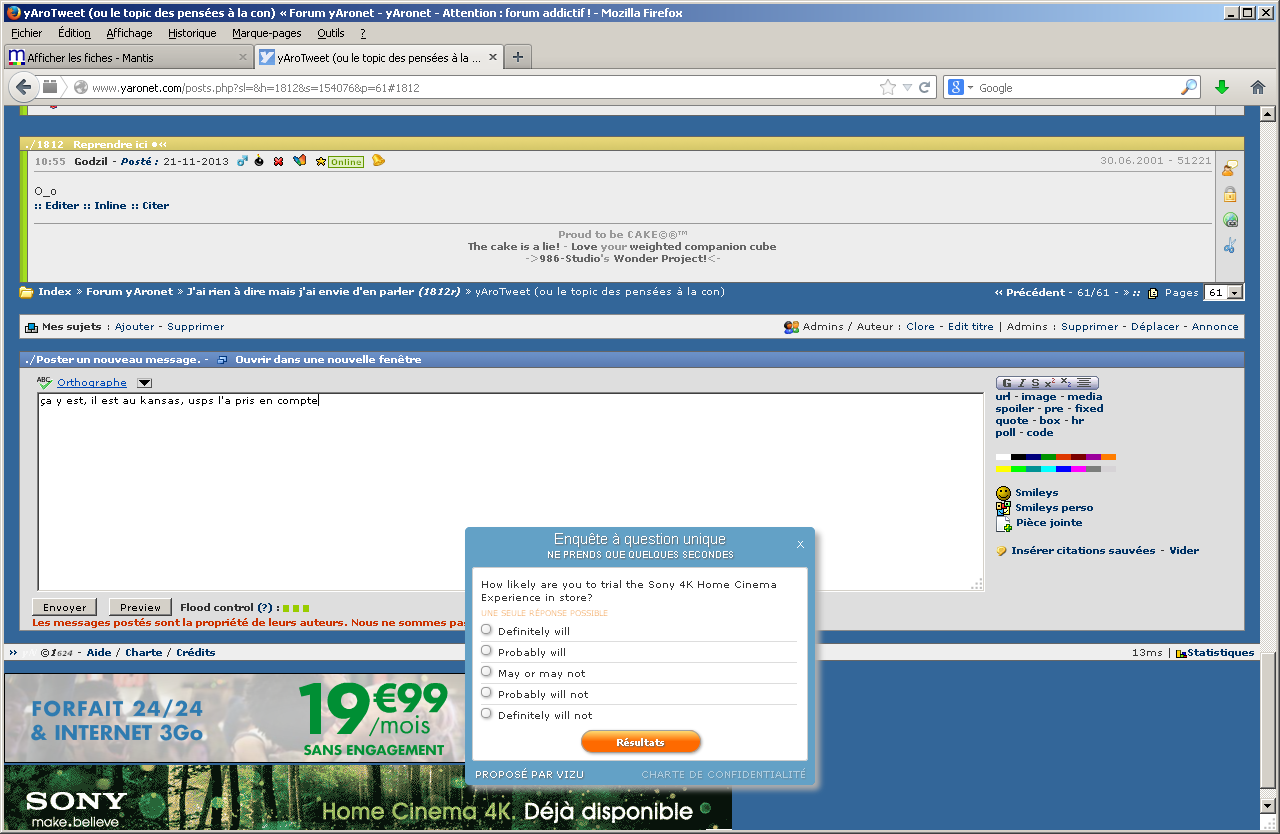Open the Google search engine dropdown
Image resolution: width=1280 pixels, height=834 pixels.
click(x=959, y=88)
